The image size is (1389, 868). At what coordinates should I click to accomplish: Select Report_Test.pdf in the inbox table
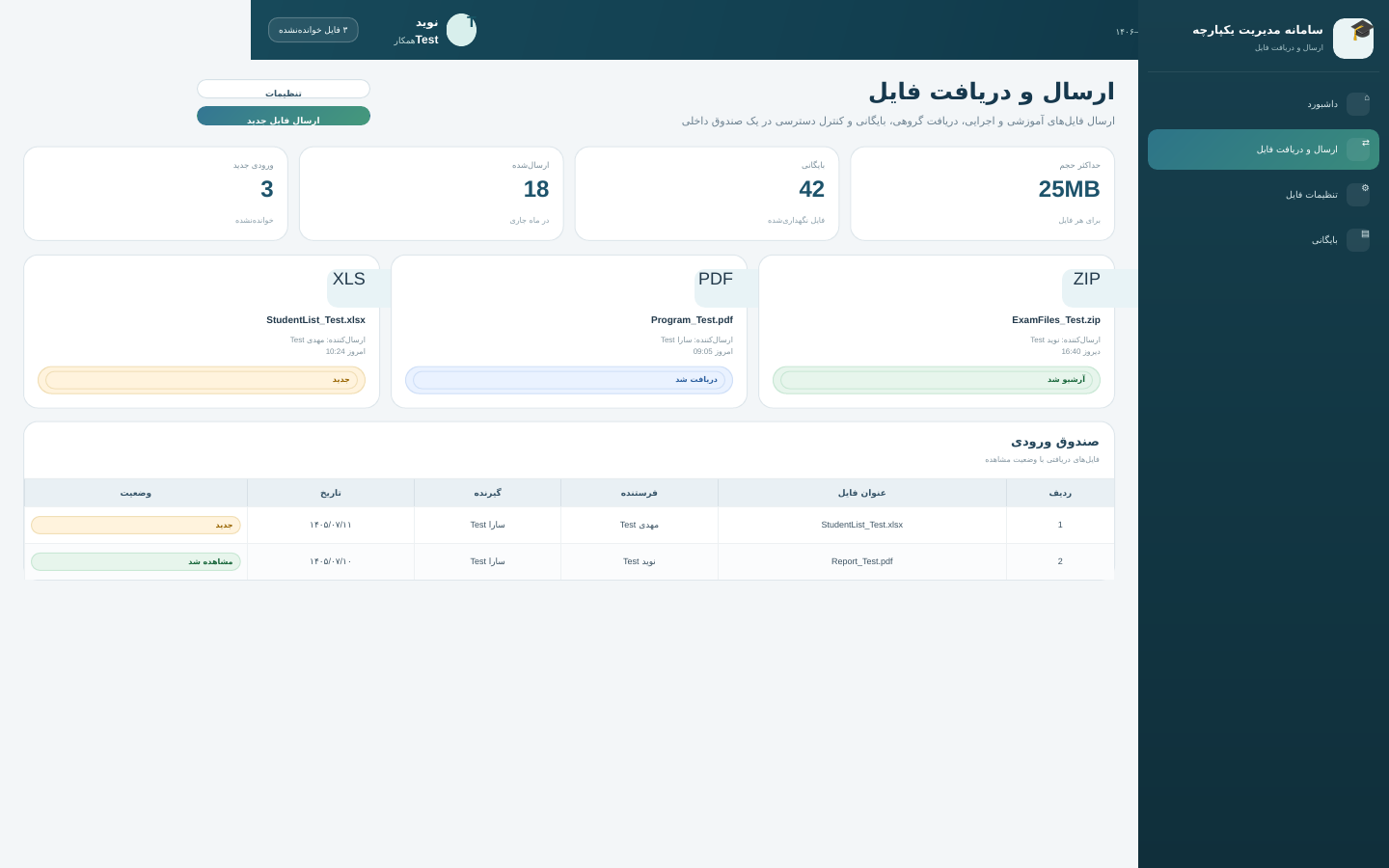coord(862,561)
